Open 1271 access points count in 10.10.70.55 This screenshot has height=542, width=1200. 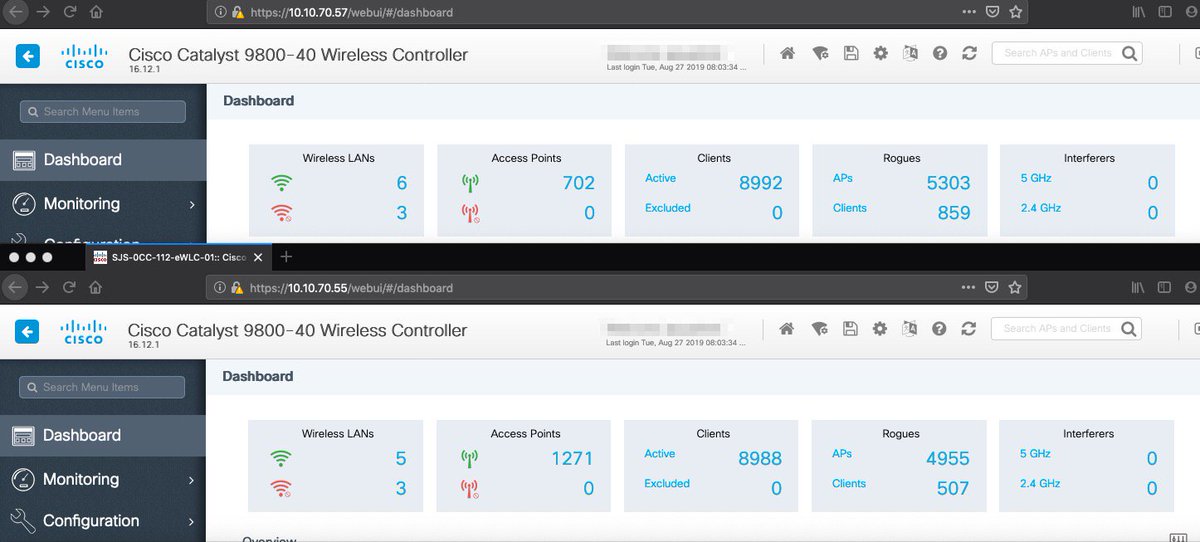click(x=571, y=459)
